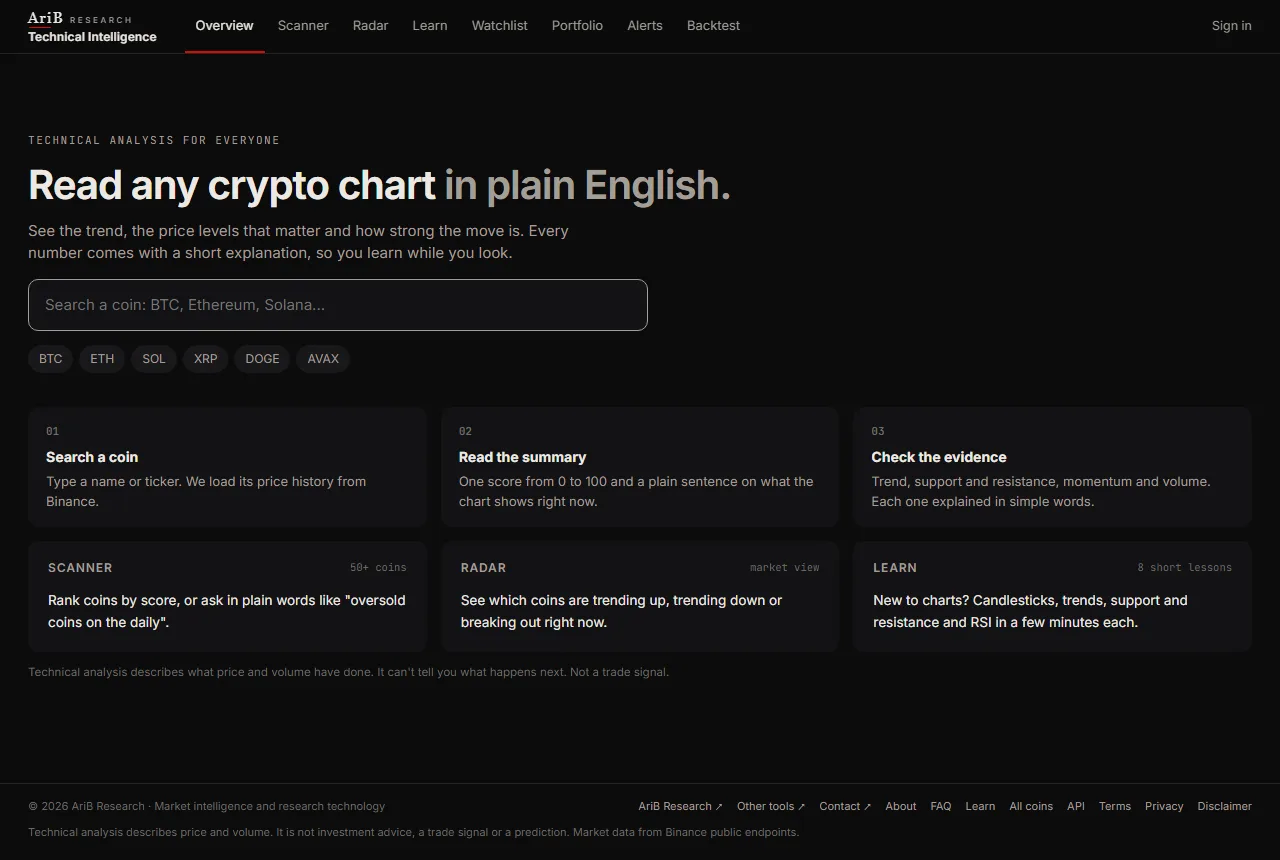Screen dimensions: 1280x860
Task: Open the About footer link
Action: [901, 806]
